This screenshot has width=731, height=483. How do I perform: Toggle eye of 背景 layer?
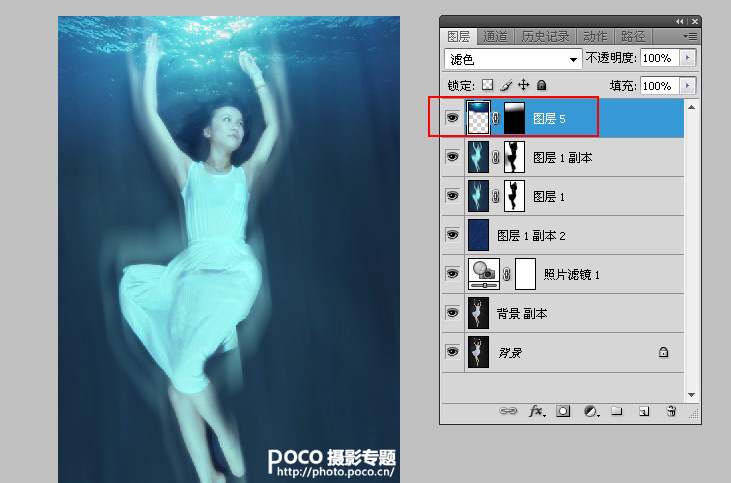(452, 352)
